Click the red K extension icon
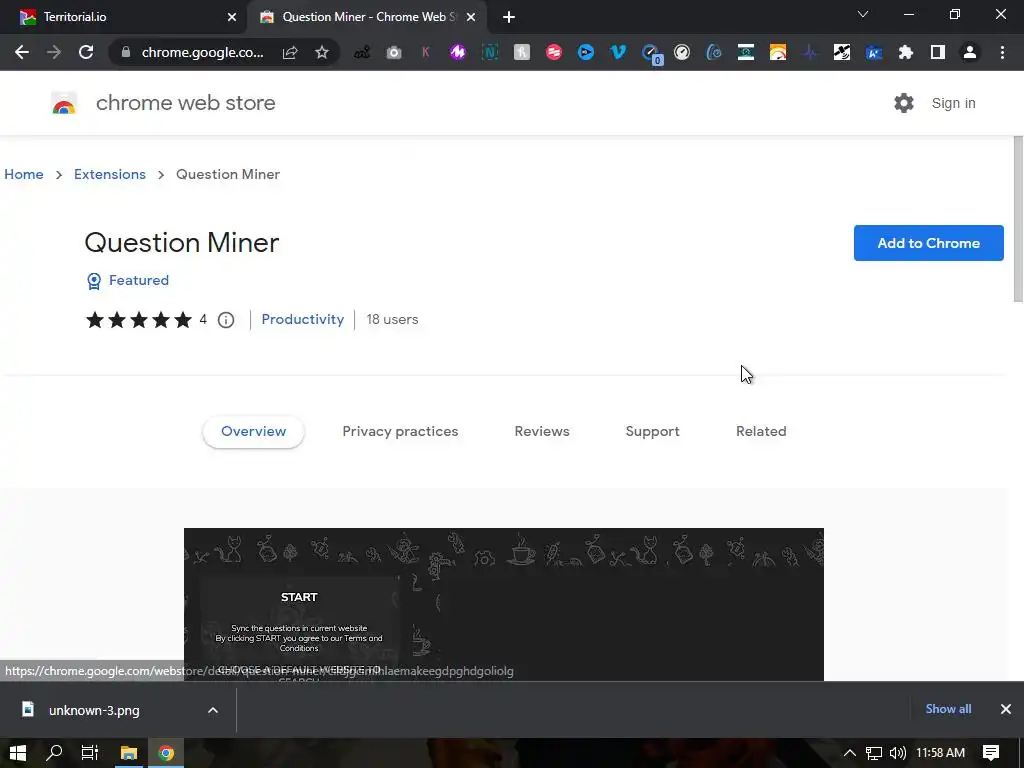Viewport: 1024px width, 768px height. pos(426,52)
